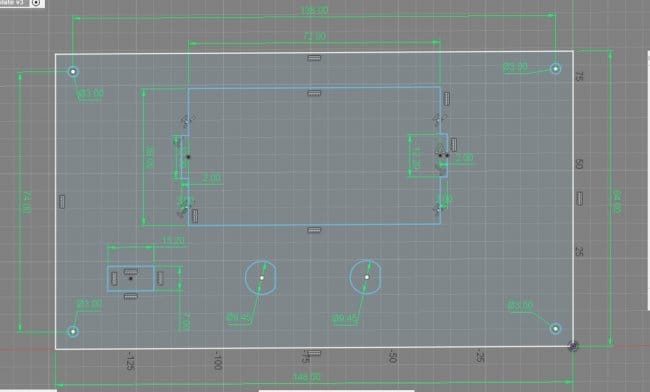The width and height of the screenshot is (650, 392).
Task: Select the top-left Ø3.00 mounting hole
Action: (x=73, y=72)
